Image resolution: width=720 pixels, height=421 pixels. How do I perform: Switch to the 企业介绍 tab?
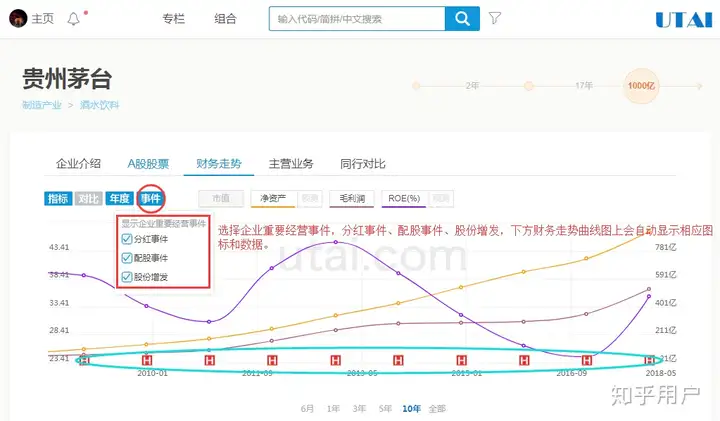coord(78,163)
